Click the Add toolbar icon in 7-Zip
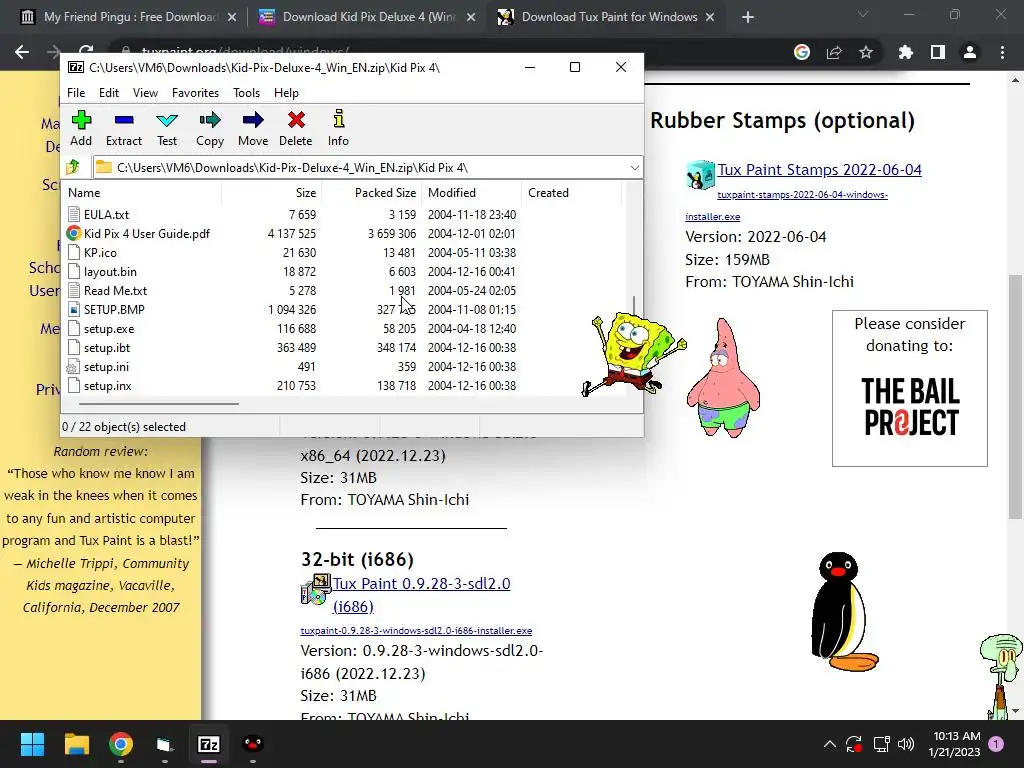The width and height of the screenshot is (1024, 768). coord(81,129)
